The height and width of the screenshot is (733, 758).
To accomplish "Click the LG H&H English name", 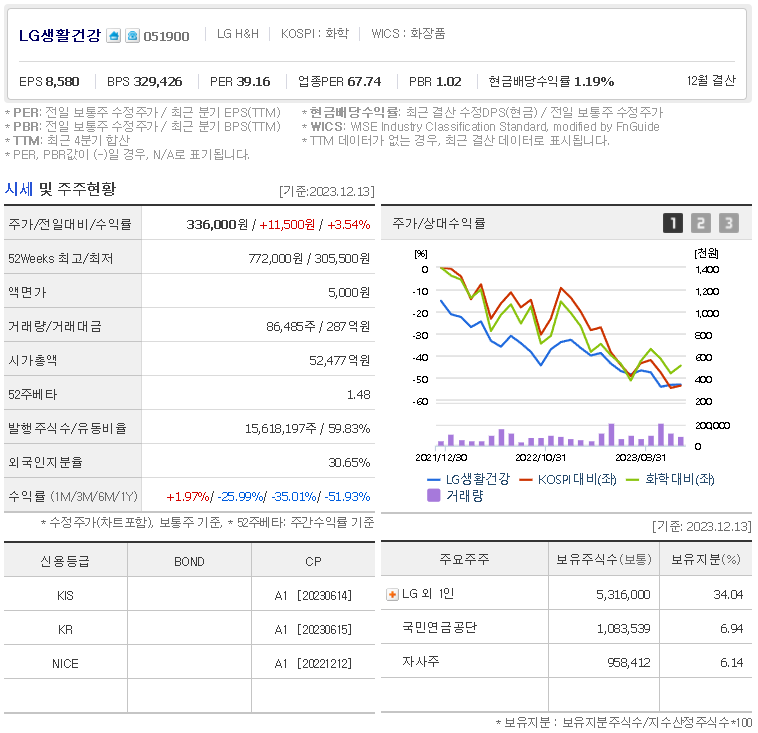I will pos(237,33).
